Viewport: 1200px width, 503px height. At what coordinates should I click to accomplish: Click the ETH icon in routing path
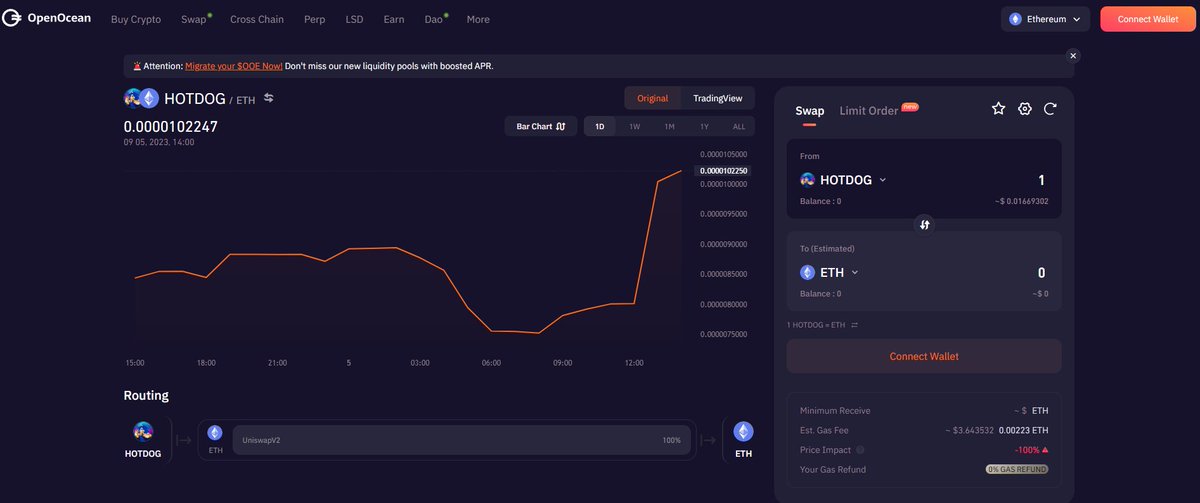coord(215,432)
